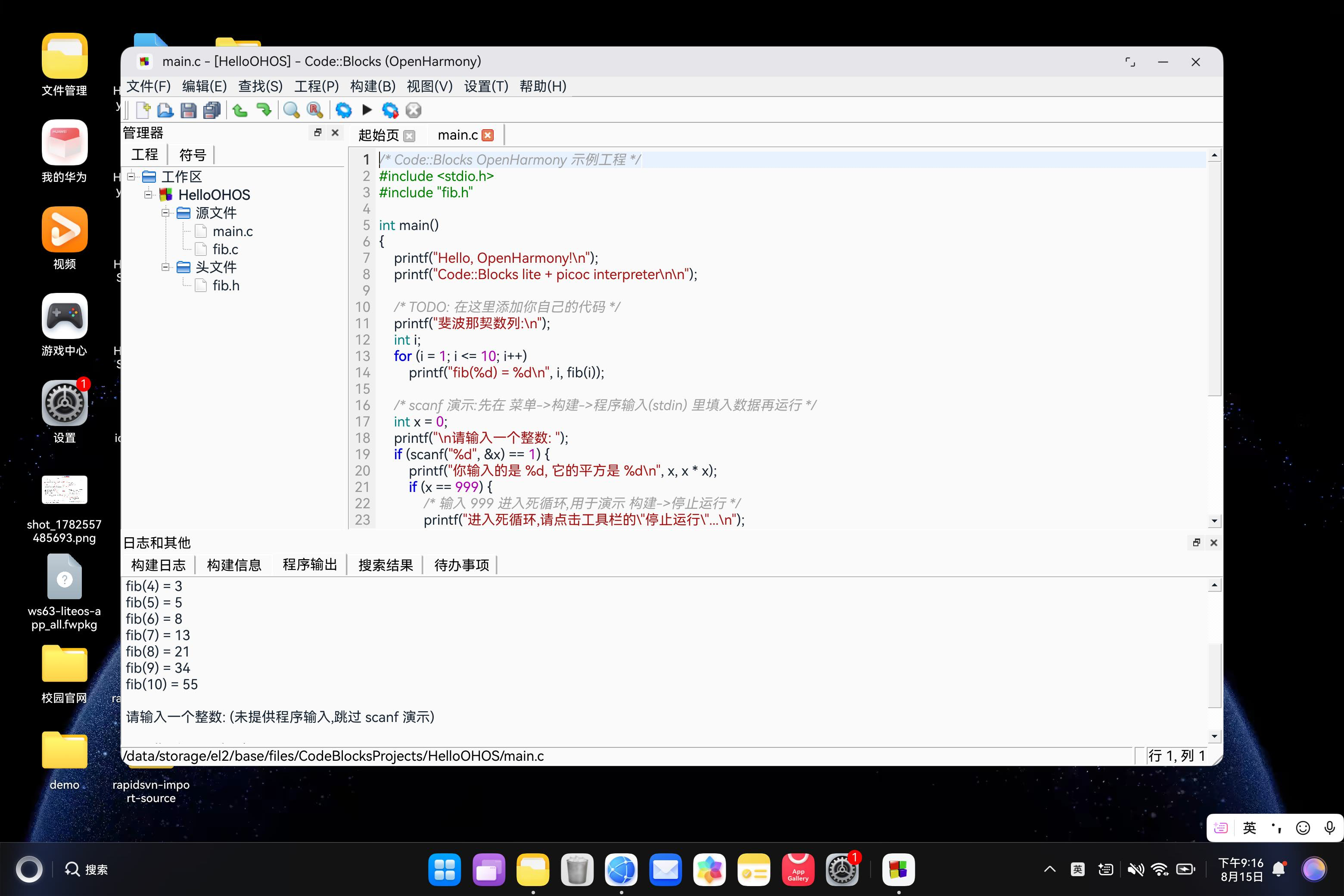Close the main.c editor tab with red X

(488, 135)
